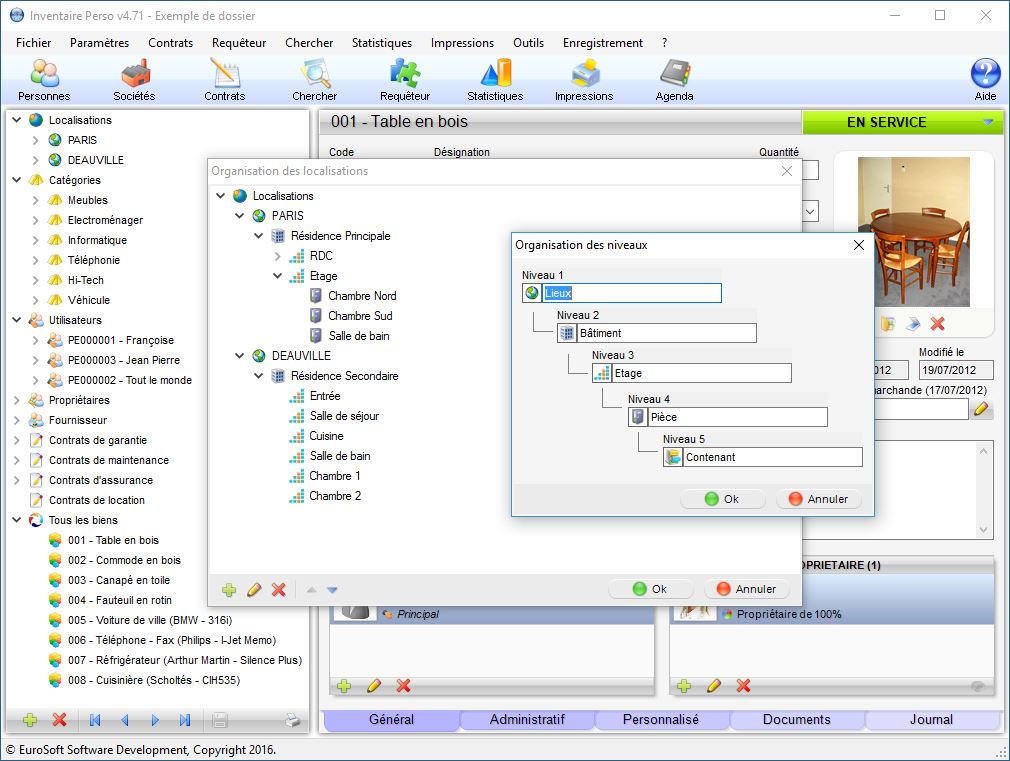The image size is (1010, 761).
Task: Click the Impressions printer icon
Action: coord(584,76)
